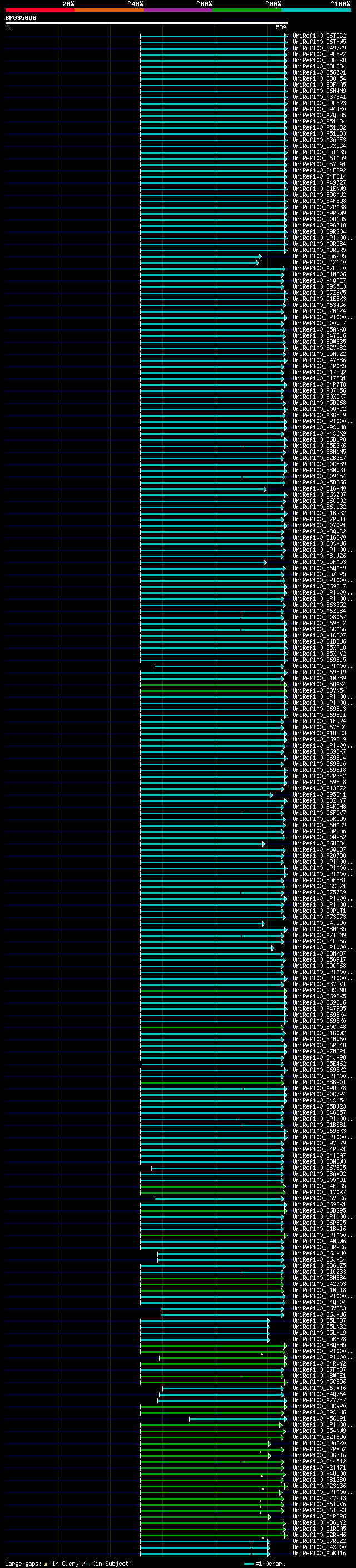356x1568 pixels.
Task: Click hit label UniRef100_Q56Z95
Action: 319,256
